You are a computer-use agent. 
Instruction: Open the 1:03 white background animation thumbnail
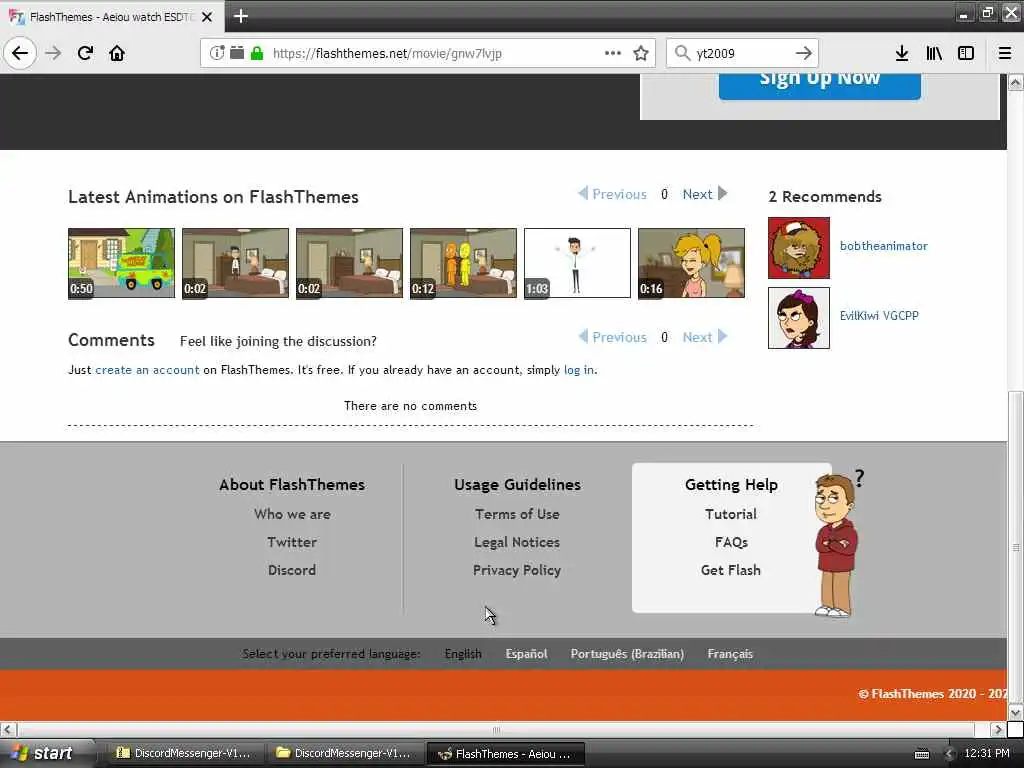(577, 263)
